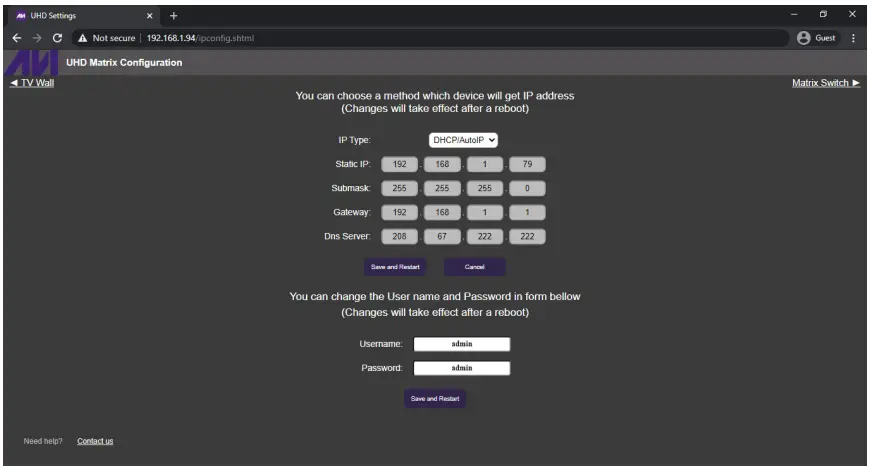
Task: Click Save and Restart under Password field
Action: 435,399
